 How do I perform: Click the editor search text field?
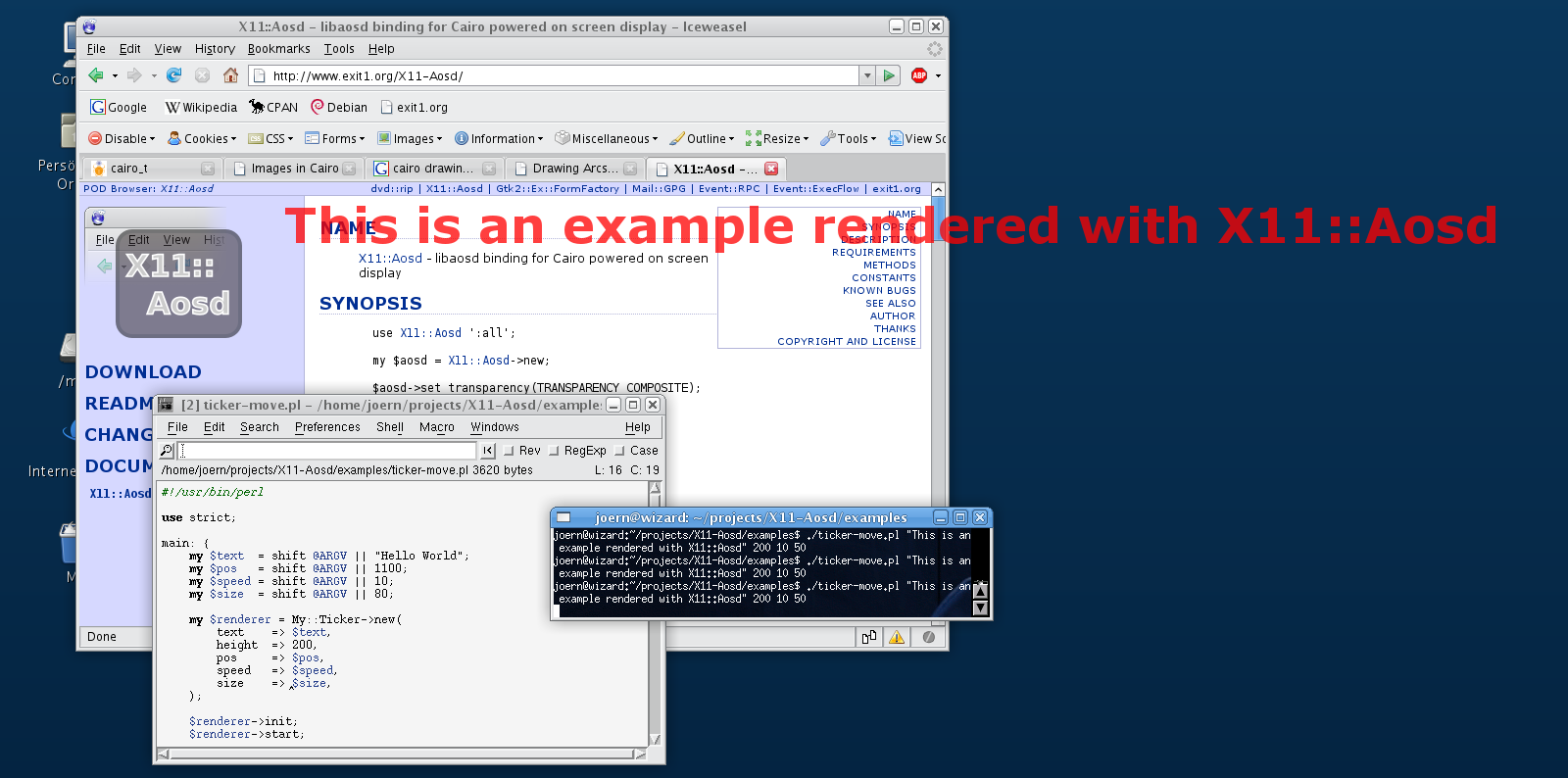point(328,451)
